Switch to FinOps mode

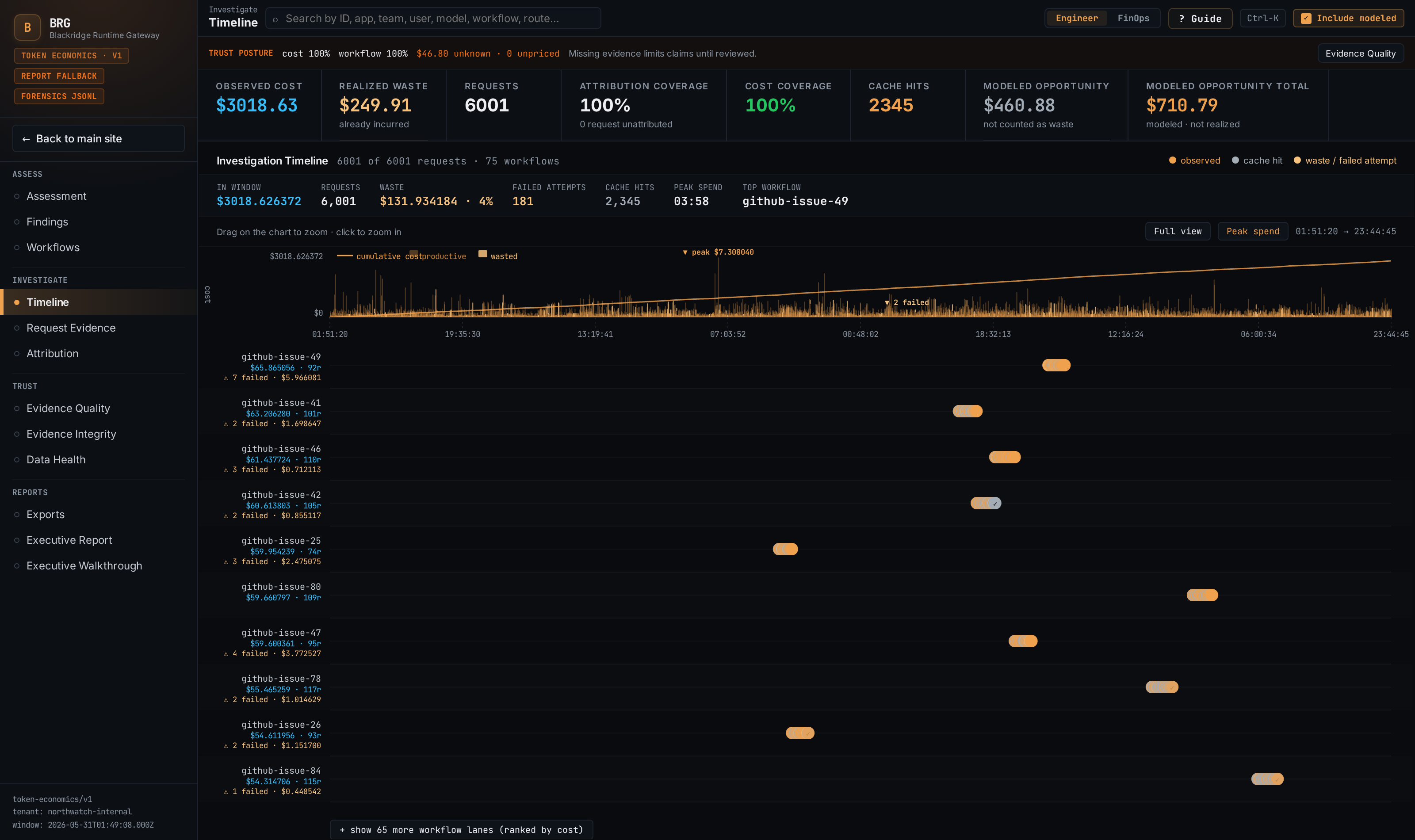tap(1133, 18)
